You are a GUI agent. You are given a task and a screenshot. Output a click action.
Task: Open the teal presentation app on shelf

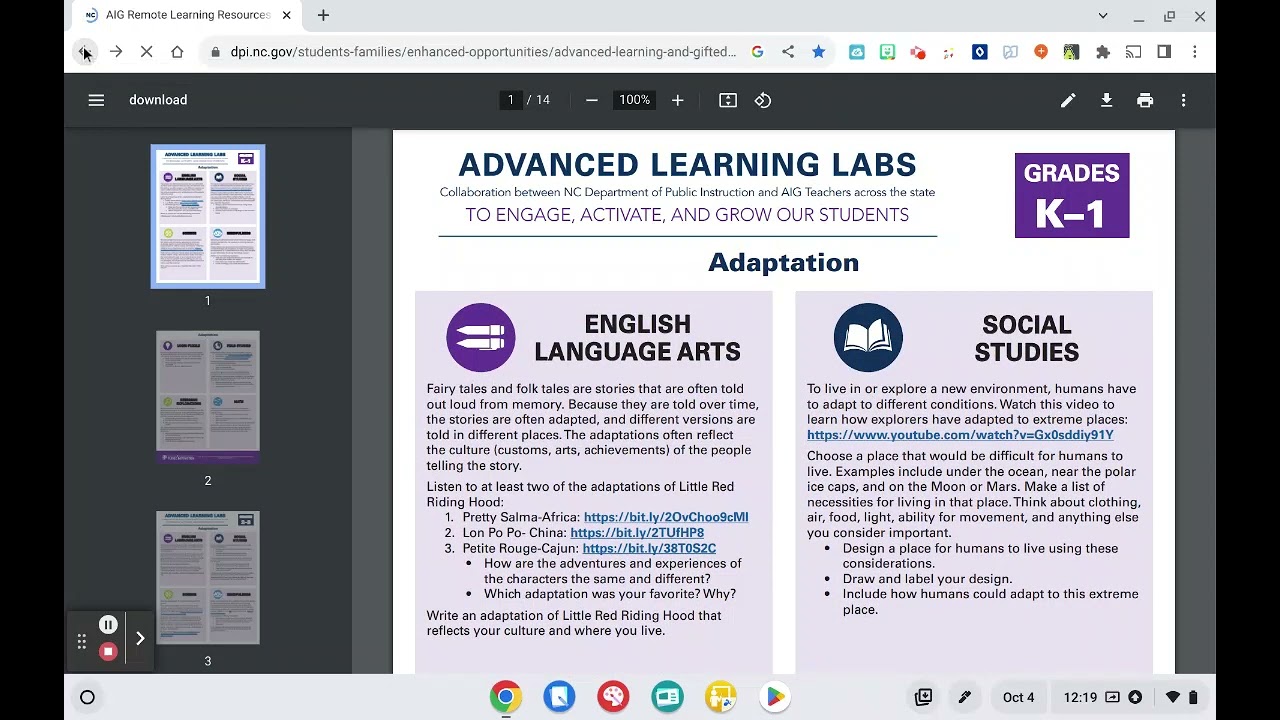pos(667,697)
